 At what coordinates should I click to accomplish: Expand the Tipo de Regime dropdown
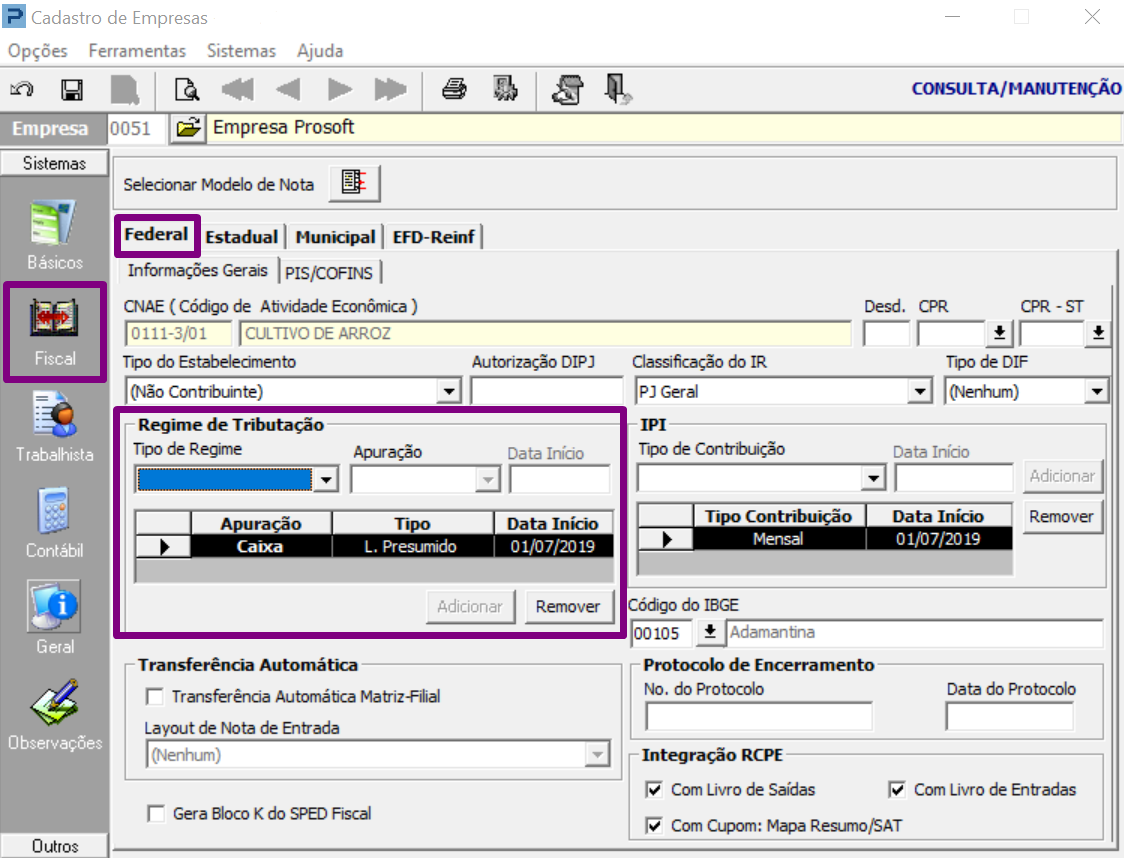325,481
